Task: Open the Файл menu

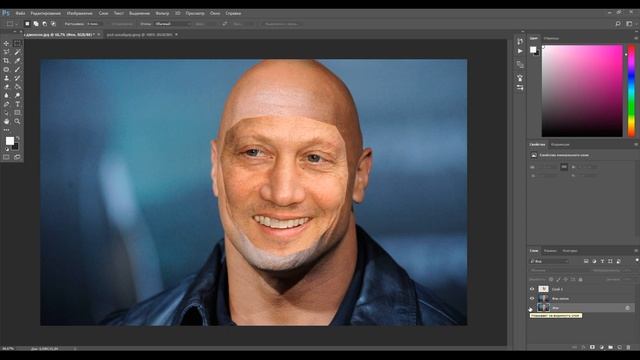Action: pos(20,13)
